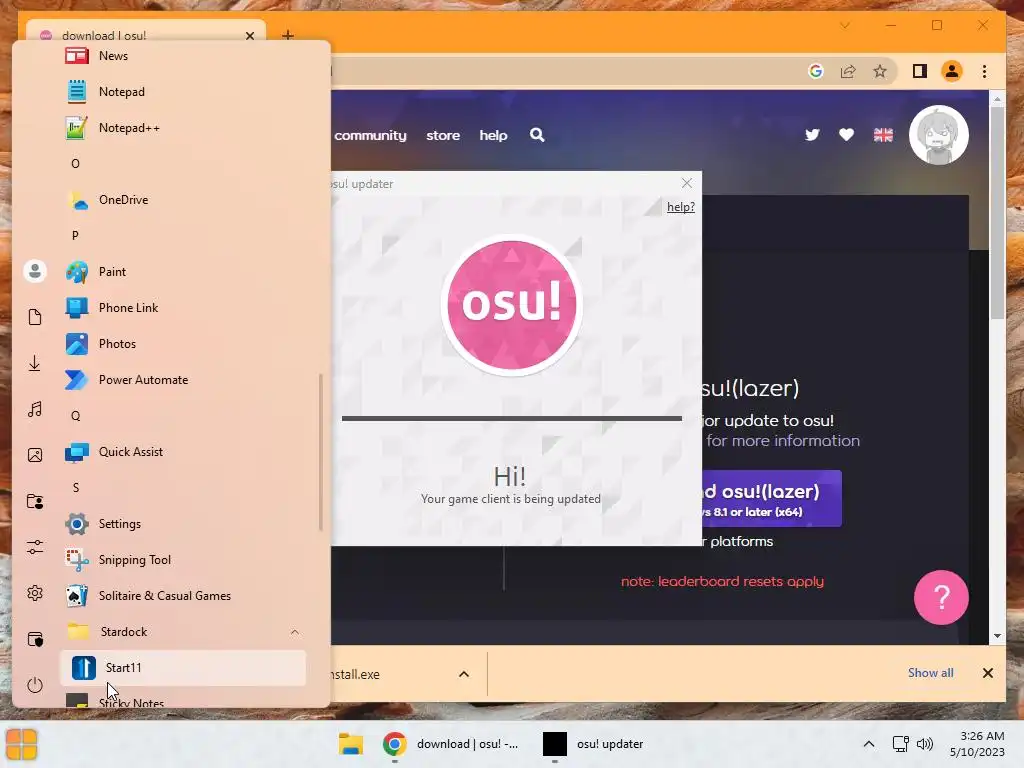The width and height of the screenshot is (1024, 768).
Task: Click the webpage vertical scrollbar thumb
Action: [997, 212]
